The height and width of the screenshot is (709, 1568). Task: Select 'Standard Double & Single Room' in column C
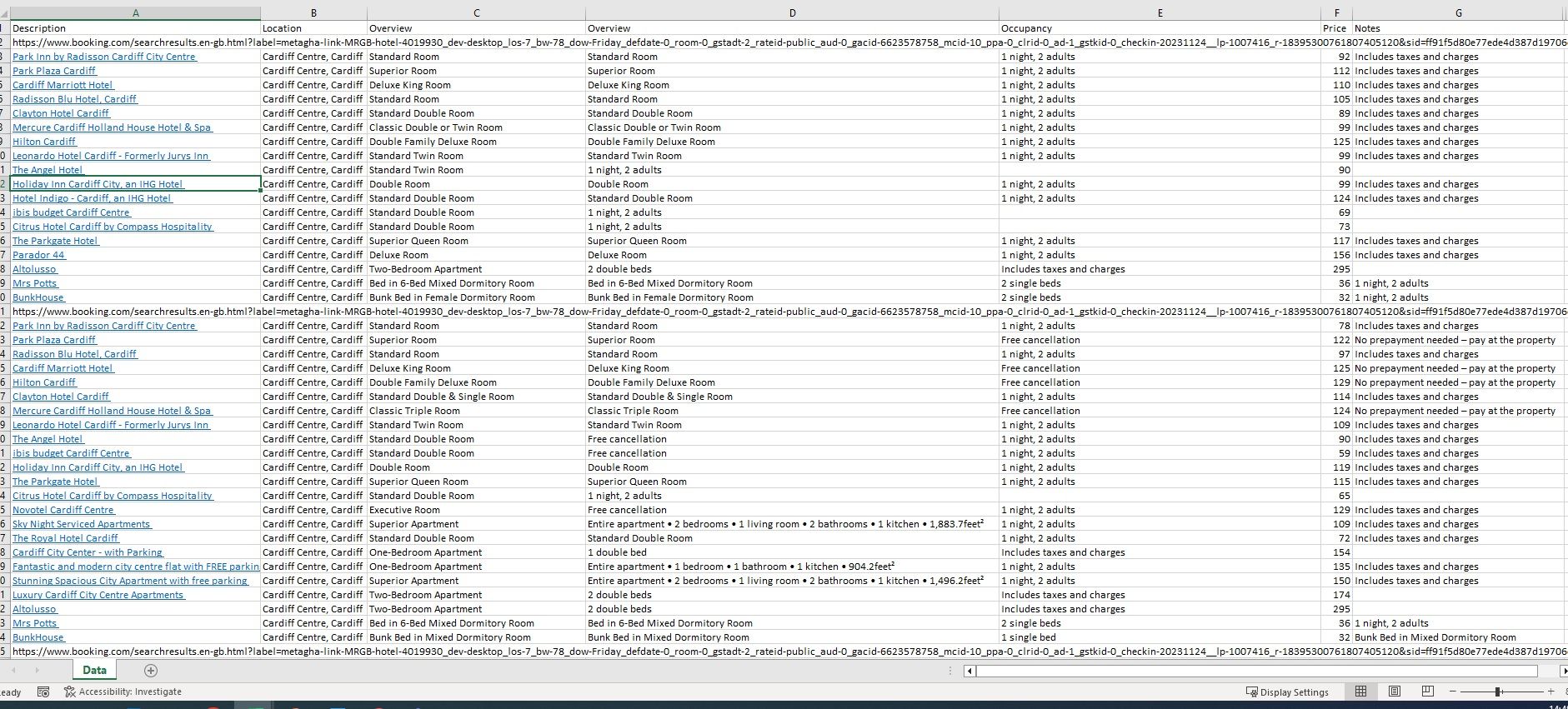[477, 397]
